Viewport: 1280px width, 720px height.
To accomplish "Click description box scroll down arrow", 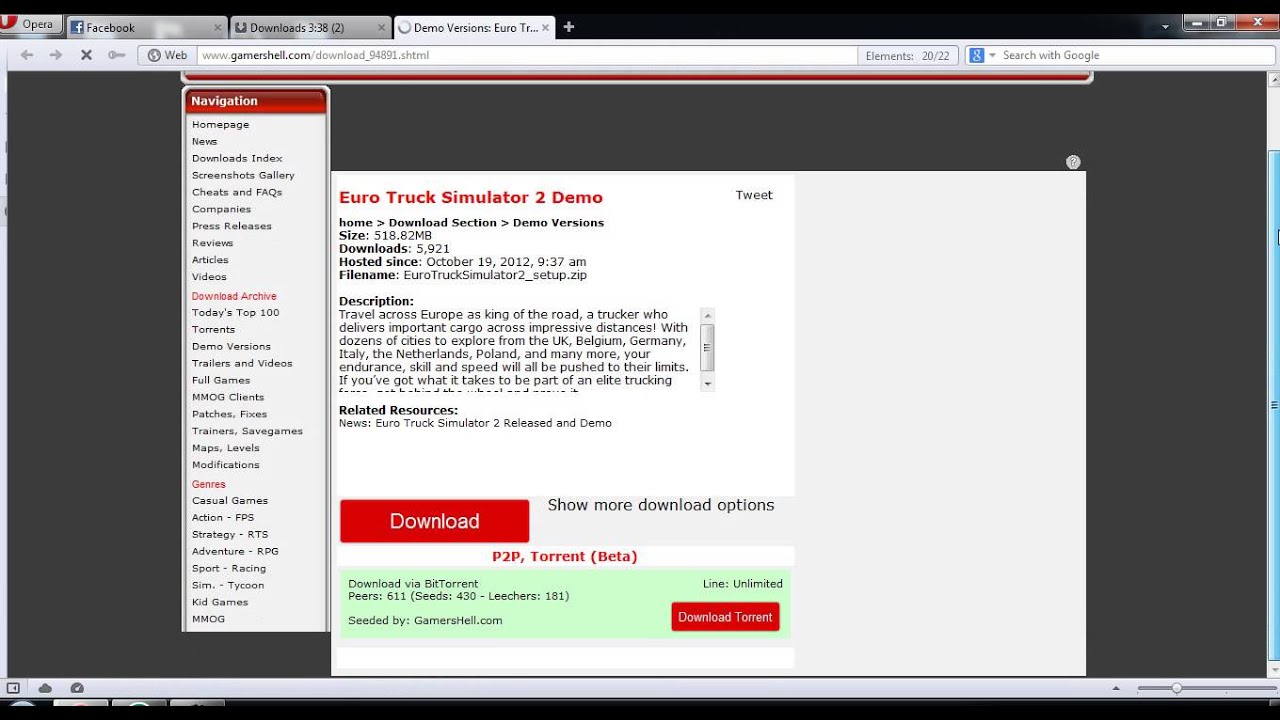I will pos(708,384).
